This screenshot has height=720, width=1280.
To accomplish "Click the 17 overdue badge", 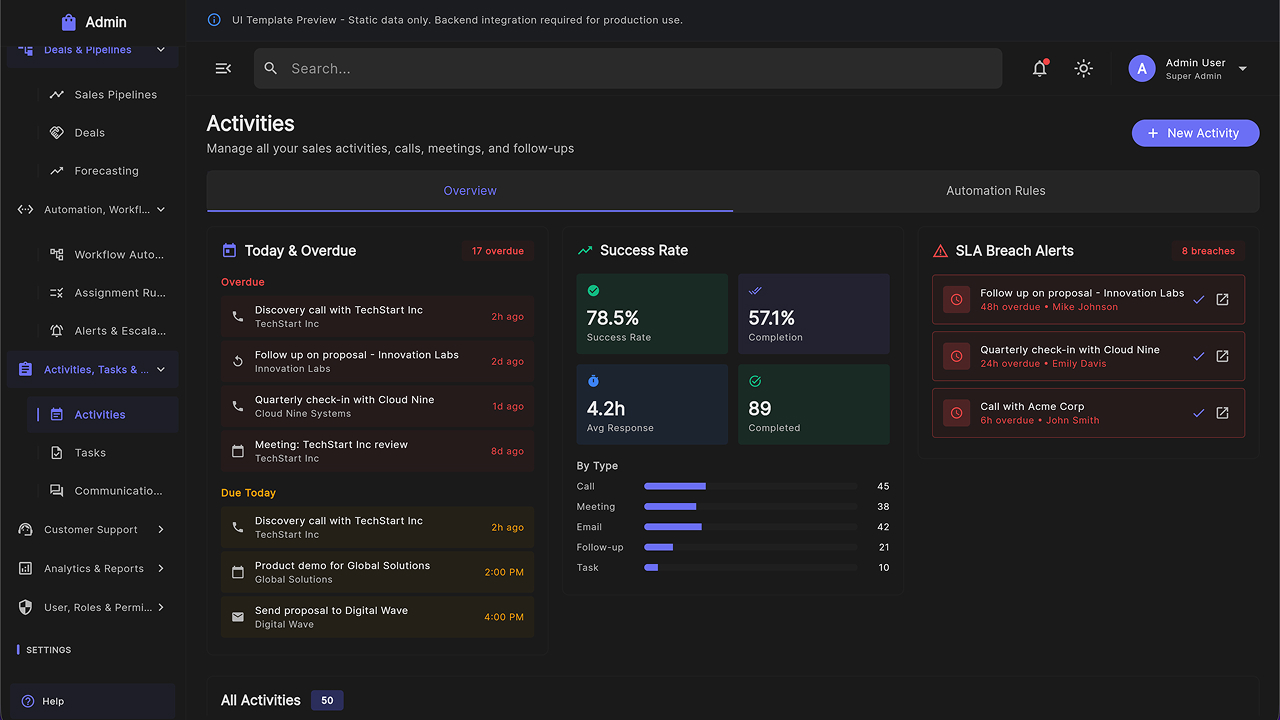I will 498,251.
